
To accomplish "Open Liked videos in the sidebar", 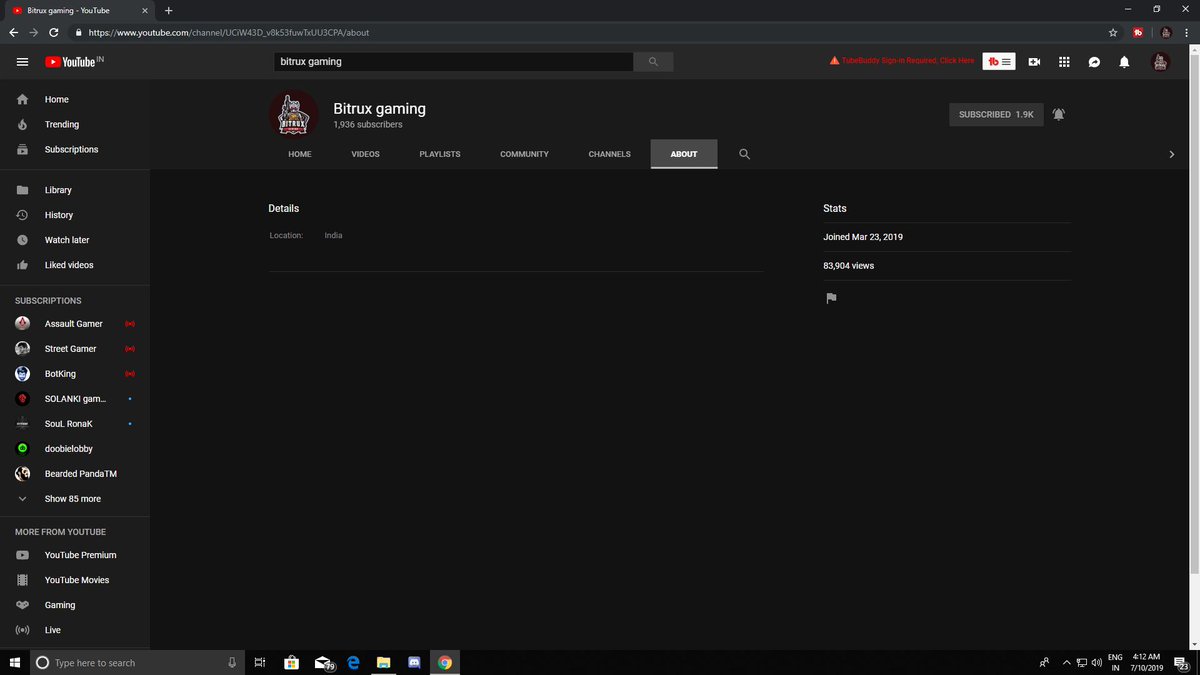I will click(x=75, y=265).
